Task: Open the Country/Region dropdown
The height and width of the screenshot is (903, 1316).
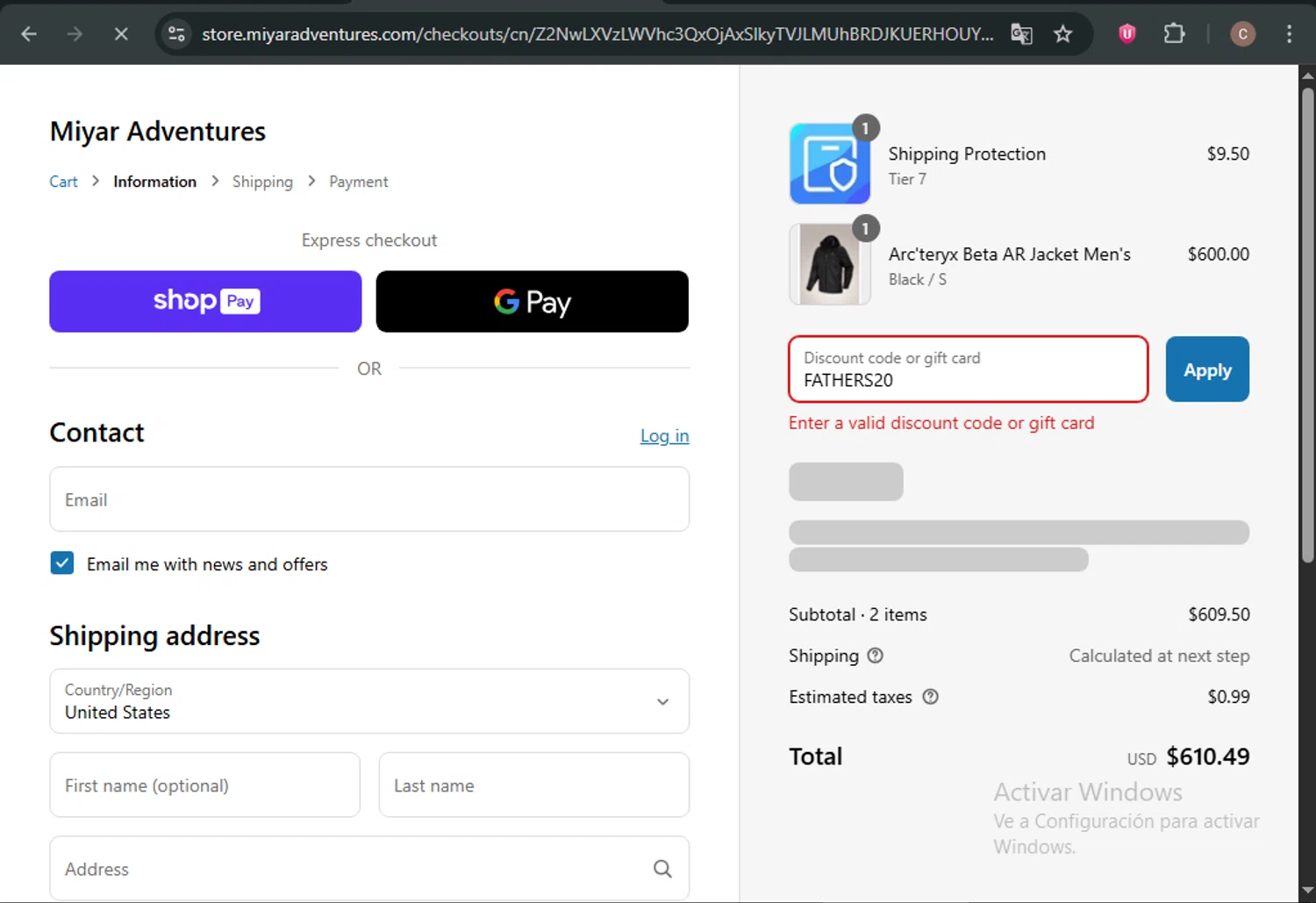Action: [x=369, y=701]
